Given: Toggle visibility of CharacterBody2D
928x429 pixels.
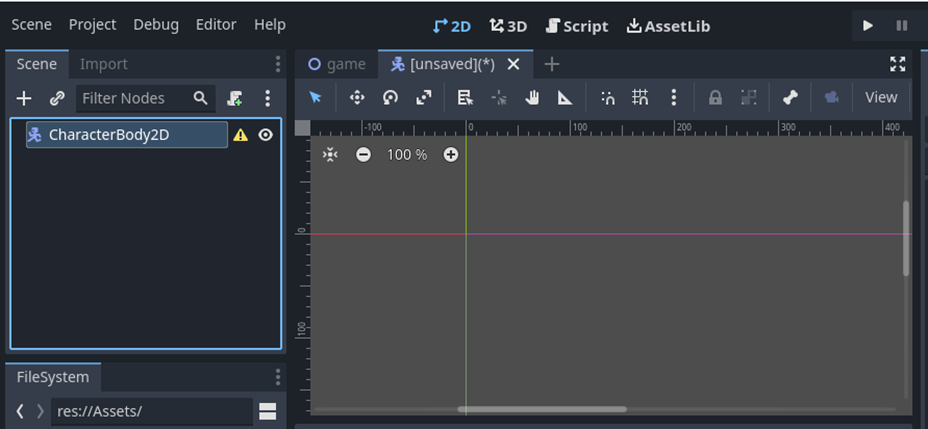Looking at the screenshot, I should [x=266, y=135].
